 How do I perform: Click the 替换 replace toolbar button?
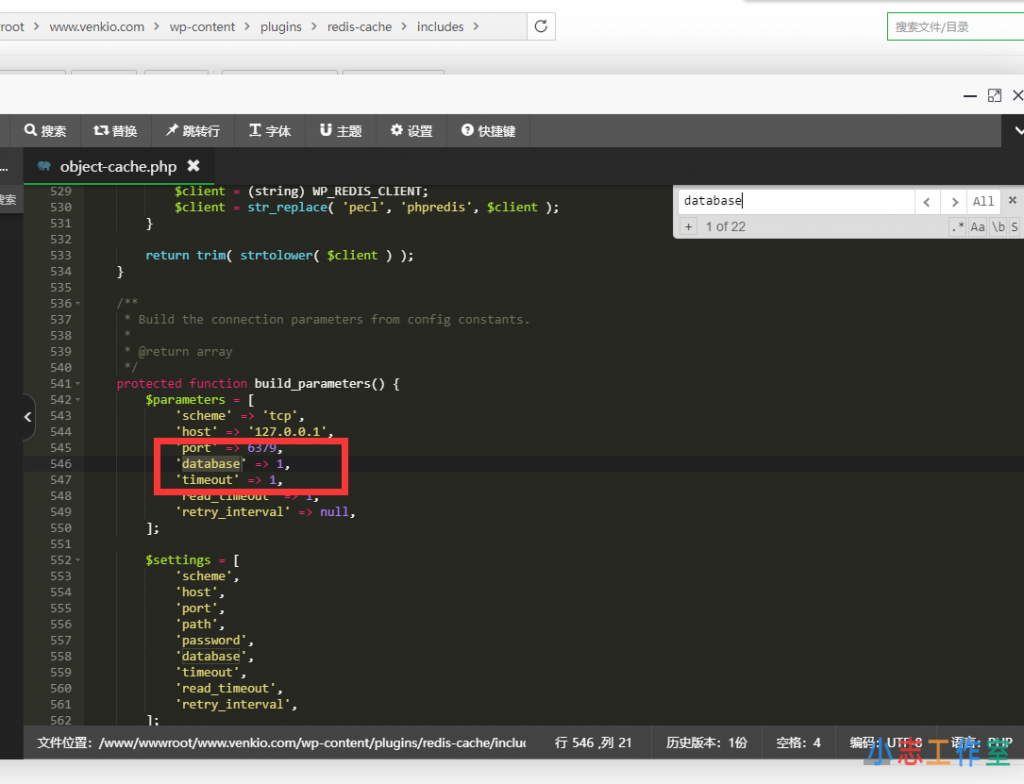pyautogui.click(x=115, y=131)
